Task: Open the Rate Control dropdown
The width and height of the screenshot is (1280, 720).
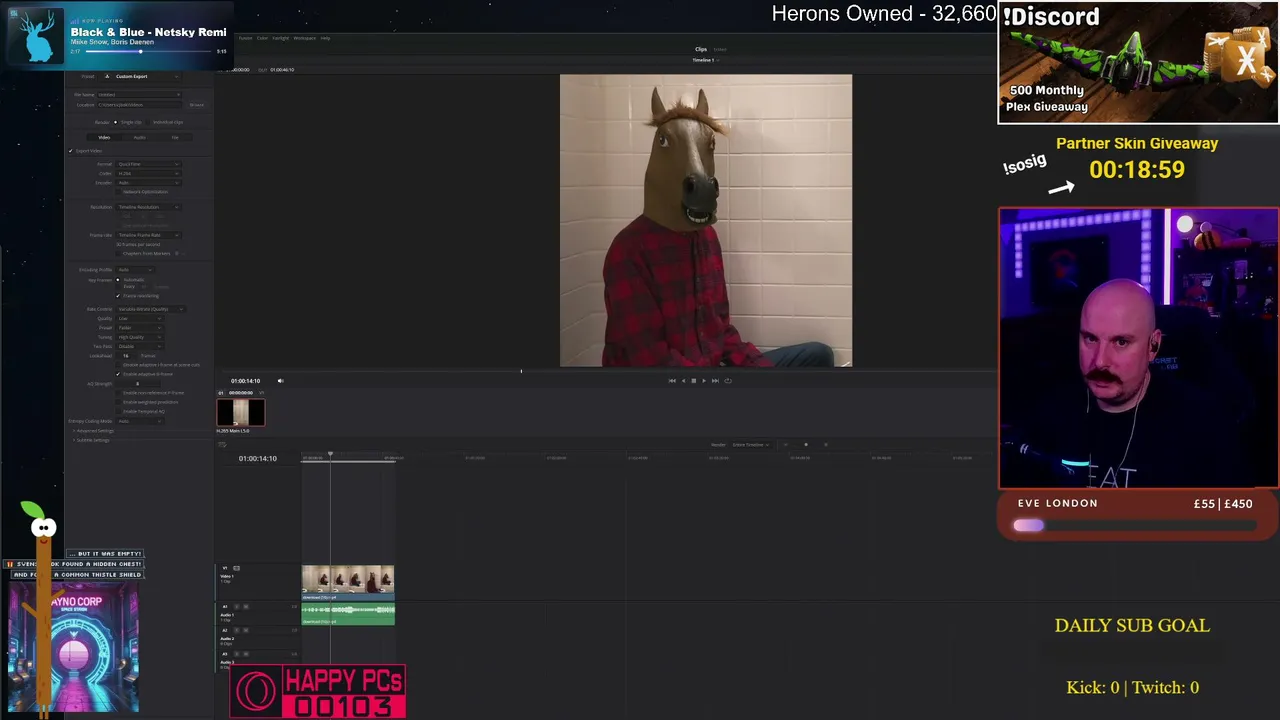Action: pyautogui.click(x=150, y=309)
